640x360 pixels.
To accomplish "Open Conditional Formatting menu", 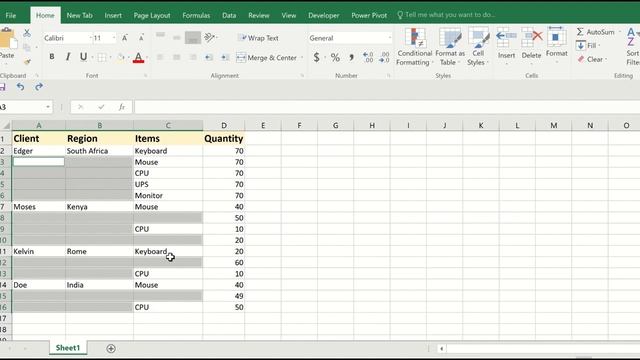I will pyautogui.click(x=414, y=47).
